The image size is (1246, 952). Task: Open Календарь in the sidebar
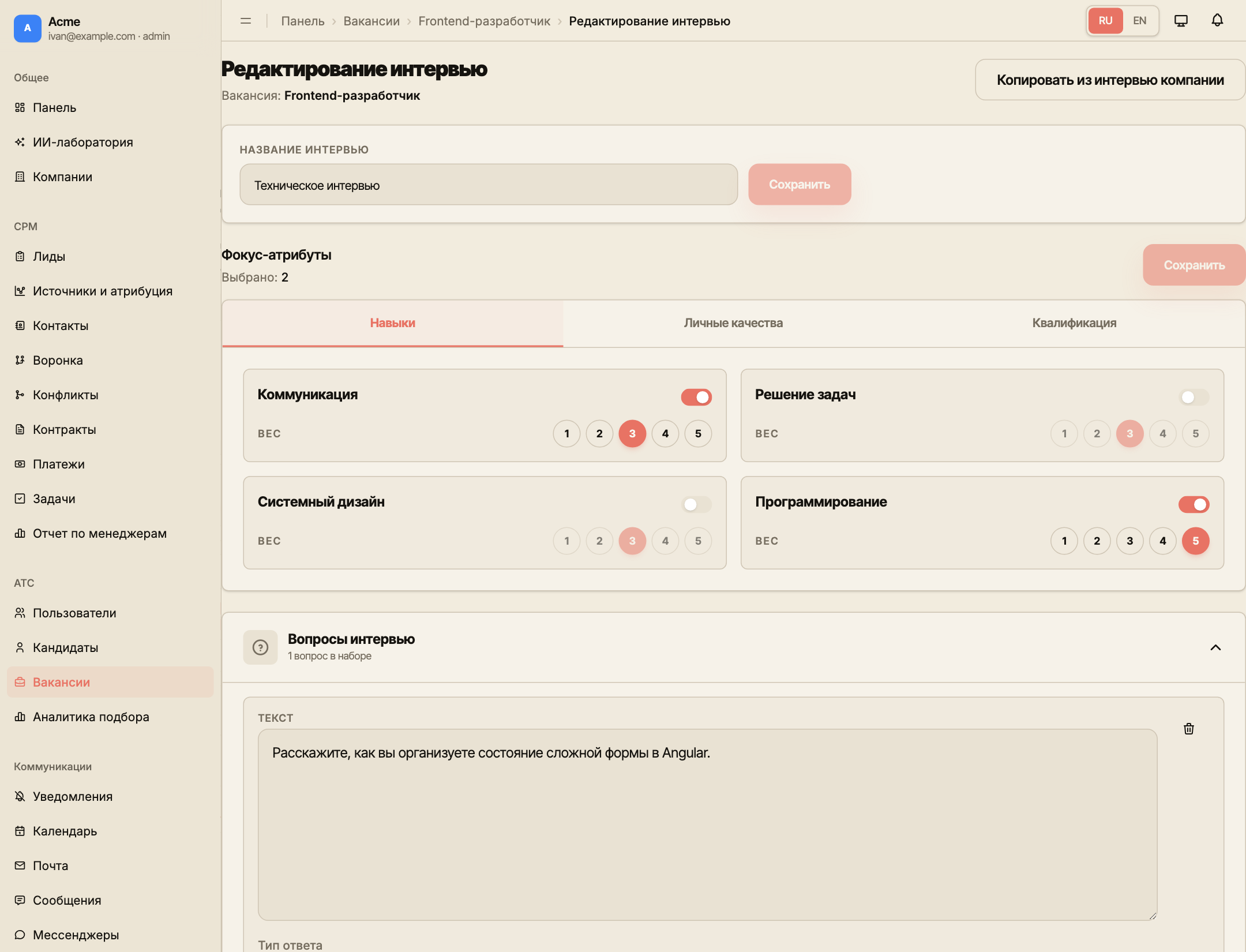110,831
